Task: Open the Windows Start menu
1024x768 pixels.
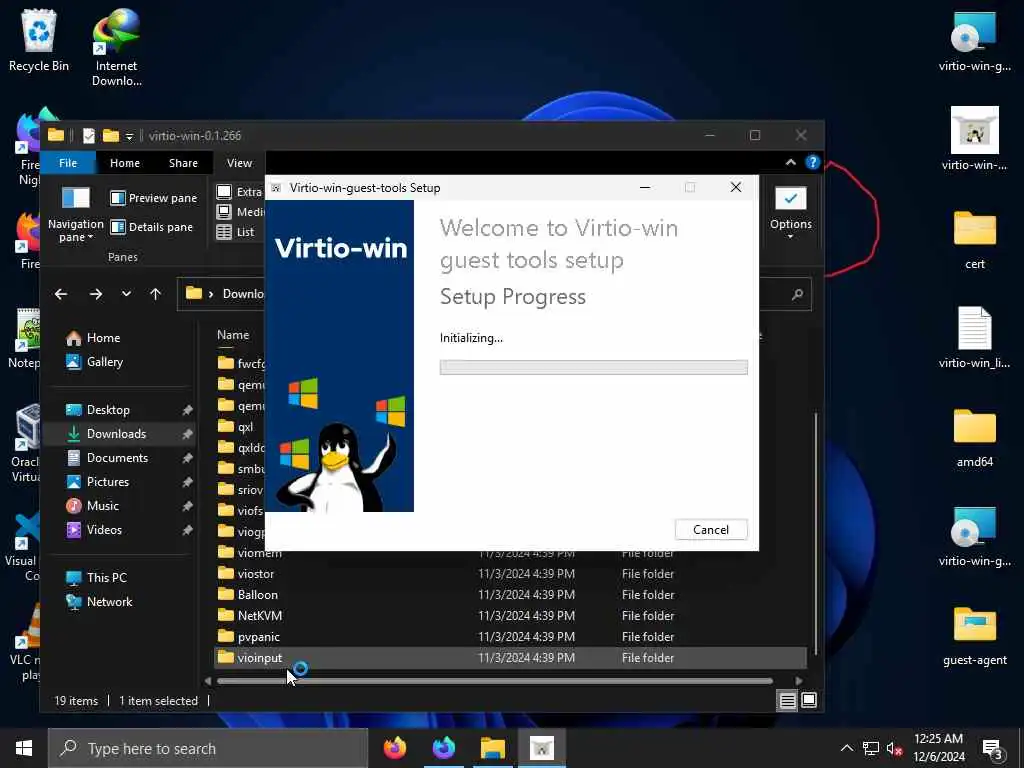Action: (24, 748)
